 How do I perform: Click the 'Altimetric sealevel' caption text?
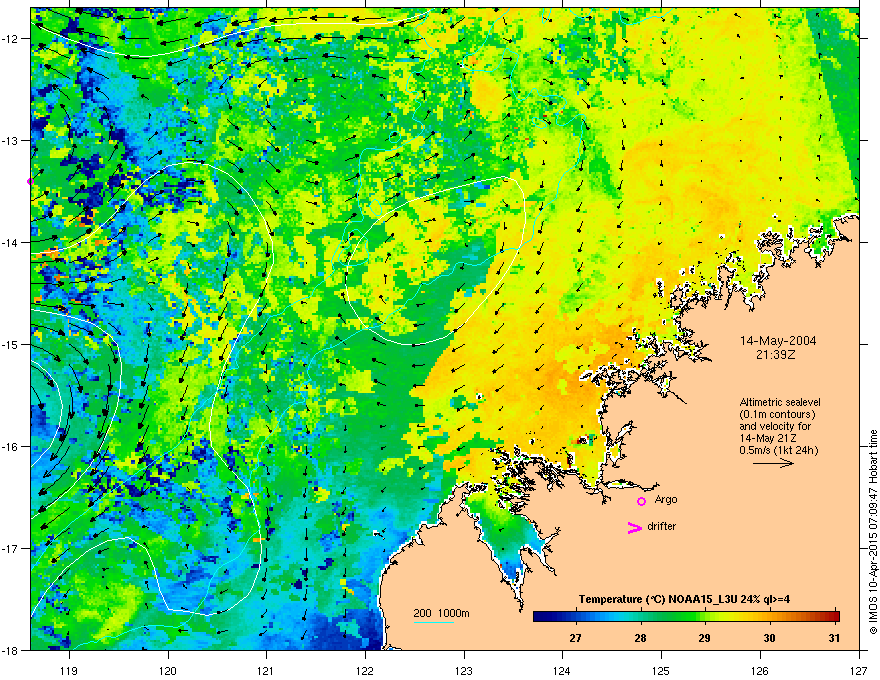tap(780, 402)
